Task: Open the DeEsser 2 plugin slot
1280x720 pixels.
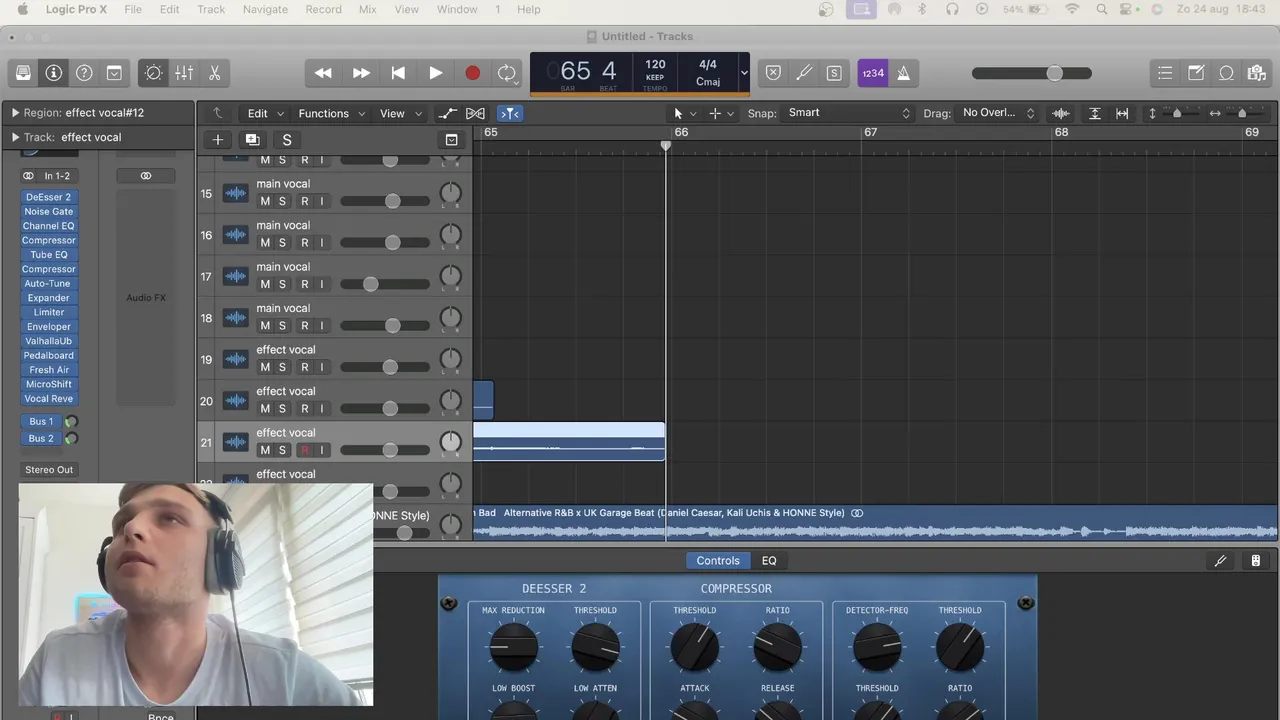Action: click(48, 197)
